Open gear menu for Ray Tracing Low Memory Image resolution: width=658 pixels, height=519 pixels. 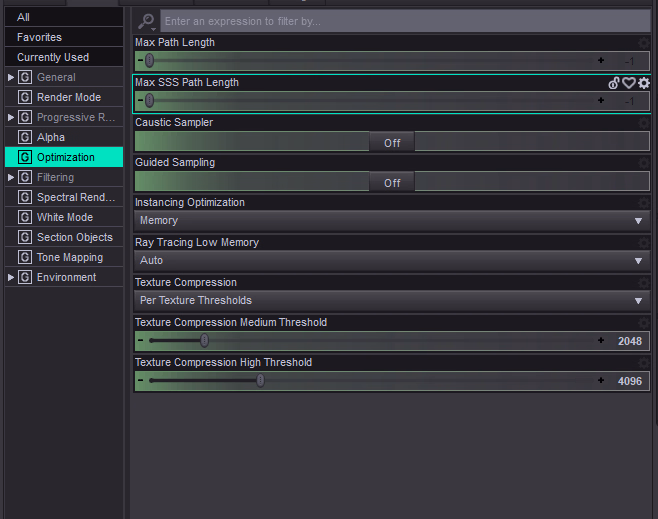pyautogui.click(x=643, y=243)
